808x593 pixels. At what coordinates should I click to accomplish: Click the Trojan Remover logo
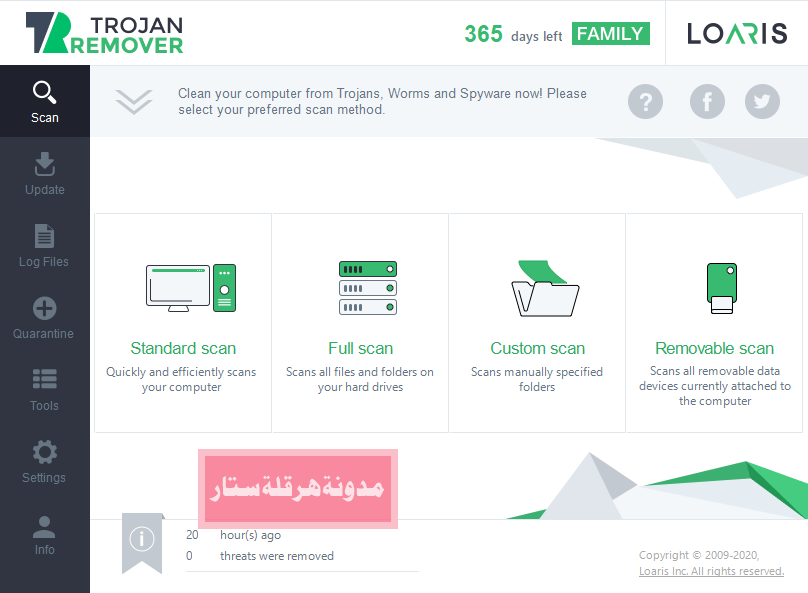[105, 33]
